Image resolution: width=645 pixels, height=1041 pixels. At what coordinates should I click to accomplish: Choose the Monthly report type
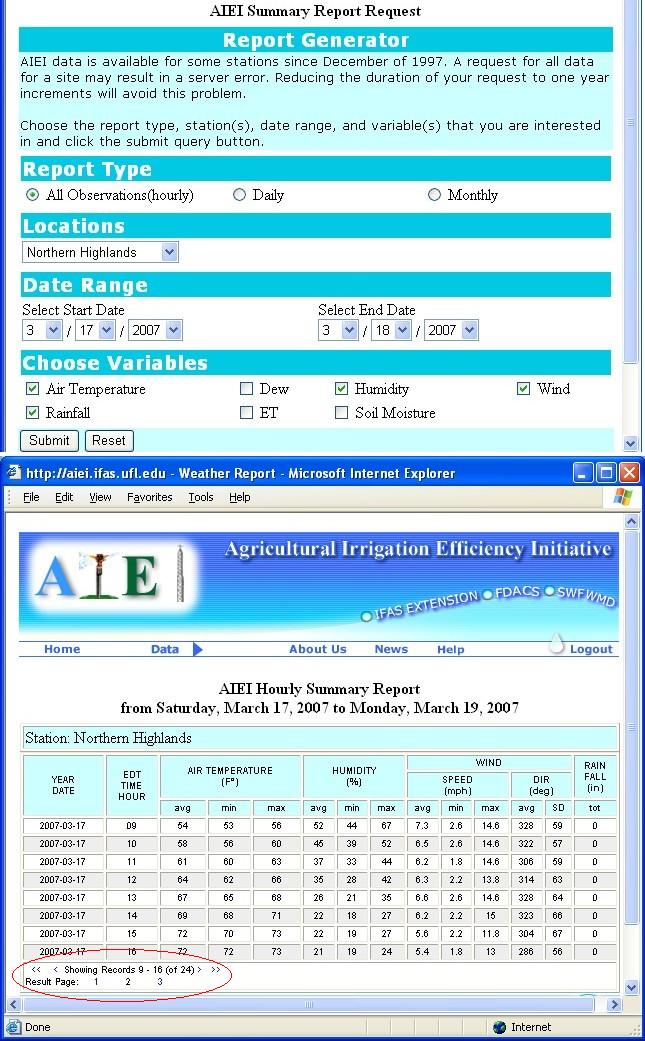pos(434,195)
